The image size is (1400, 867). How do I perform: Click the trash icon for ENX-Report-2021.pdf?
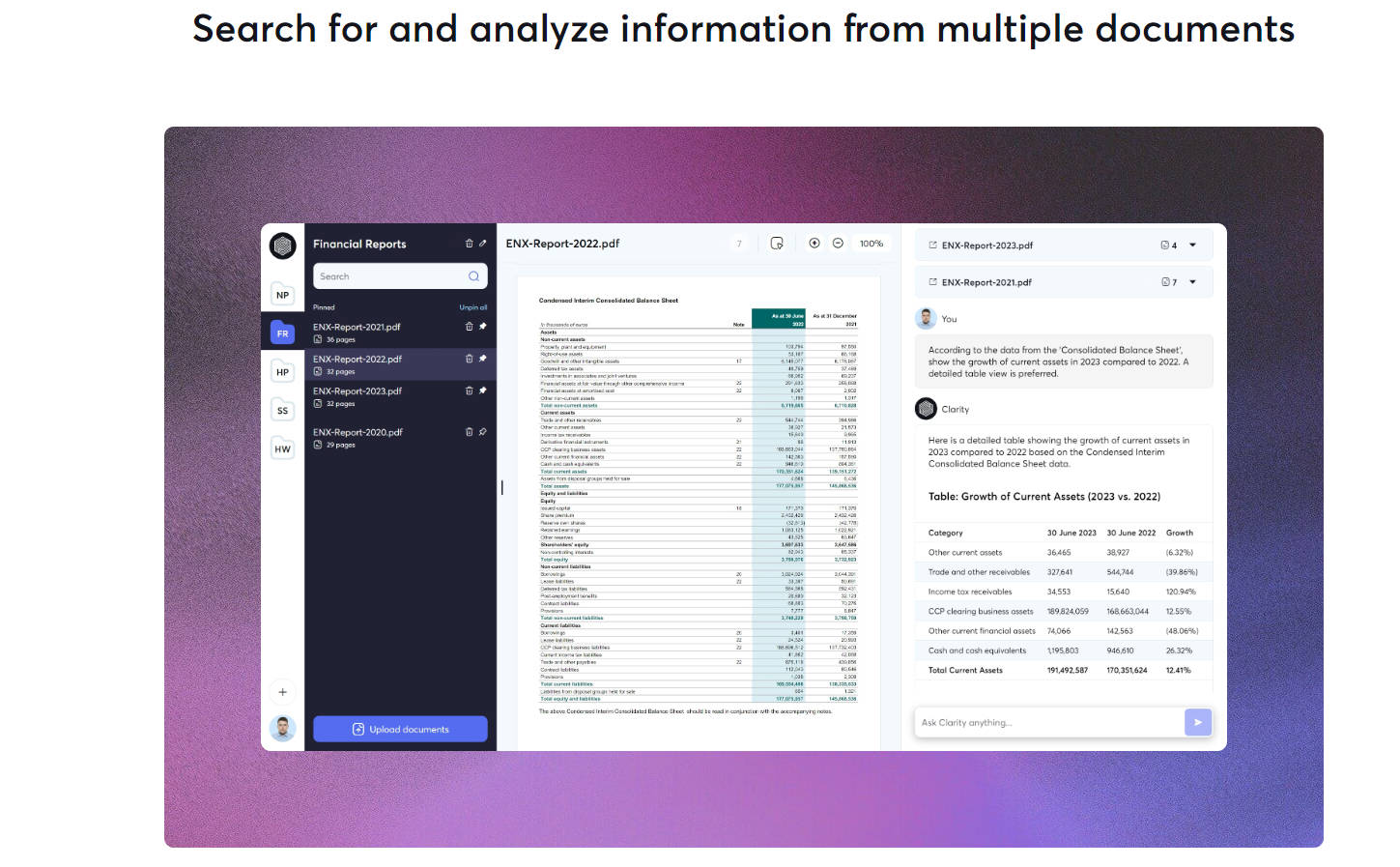470,327
